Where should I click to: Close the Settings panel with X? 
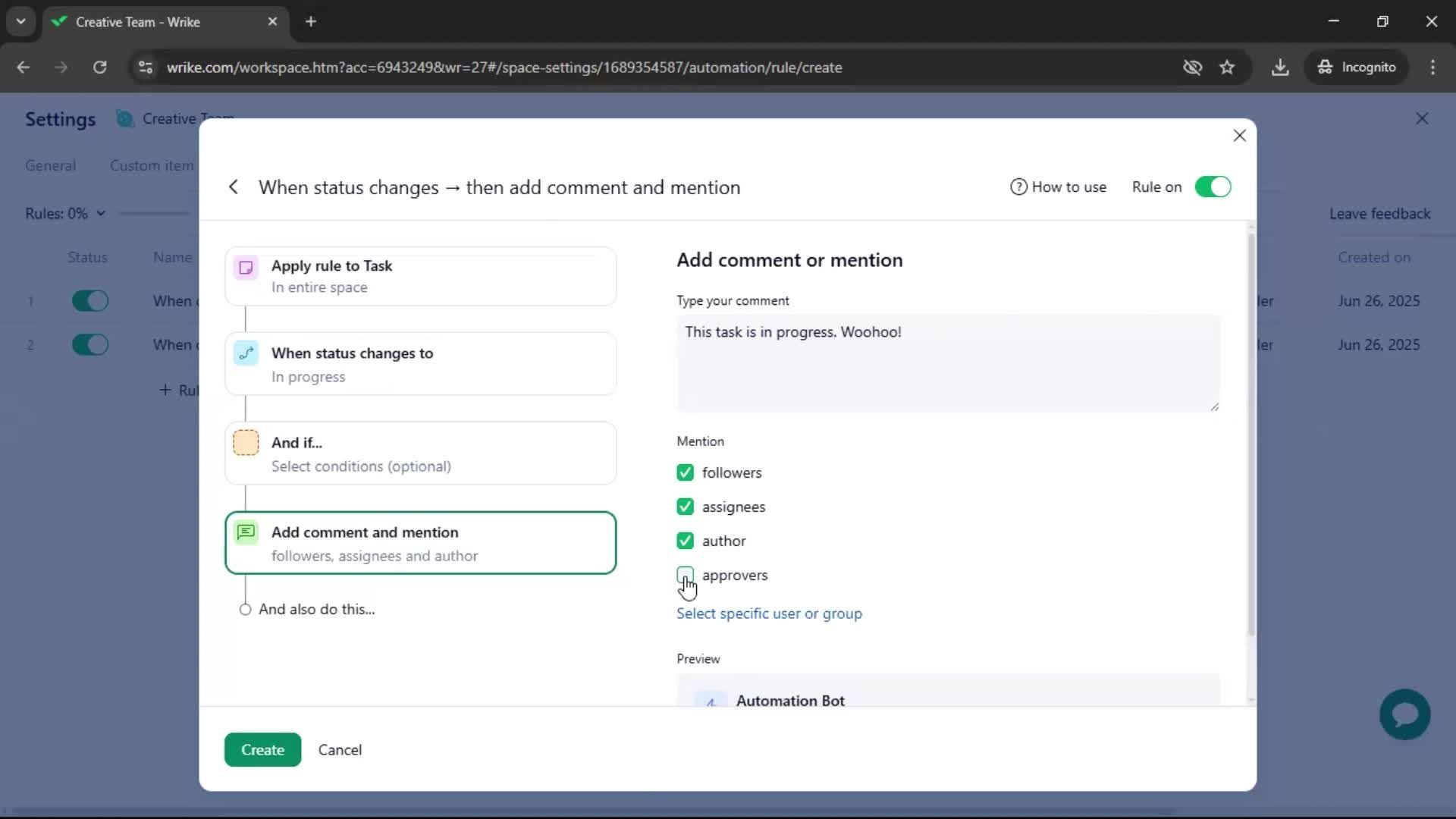pyautogui.click(x=1422, y=119)
